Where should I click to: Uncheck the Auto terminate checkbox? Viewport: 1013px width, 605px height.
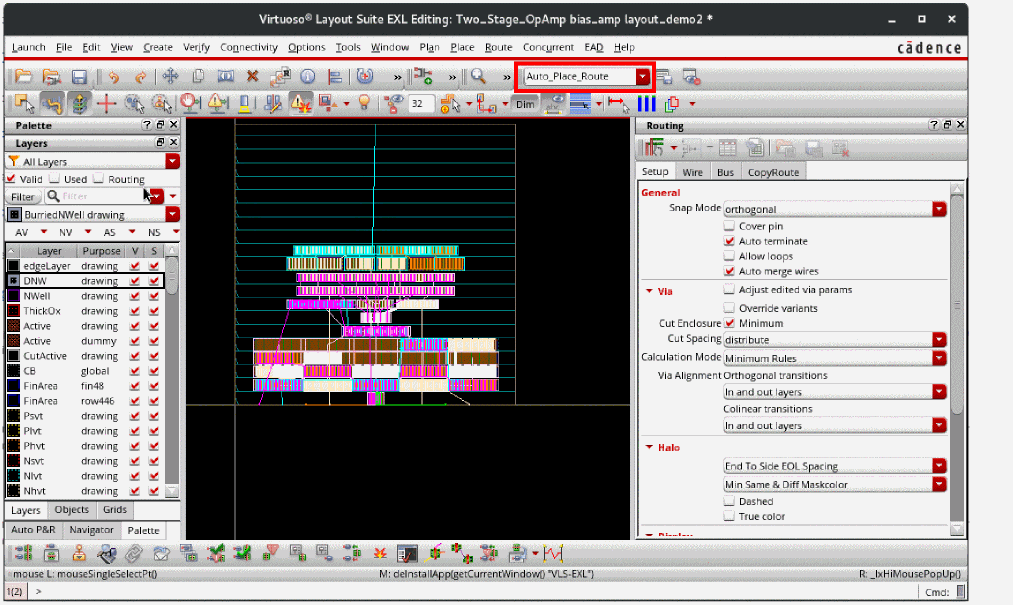click(729, 241)
